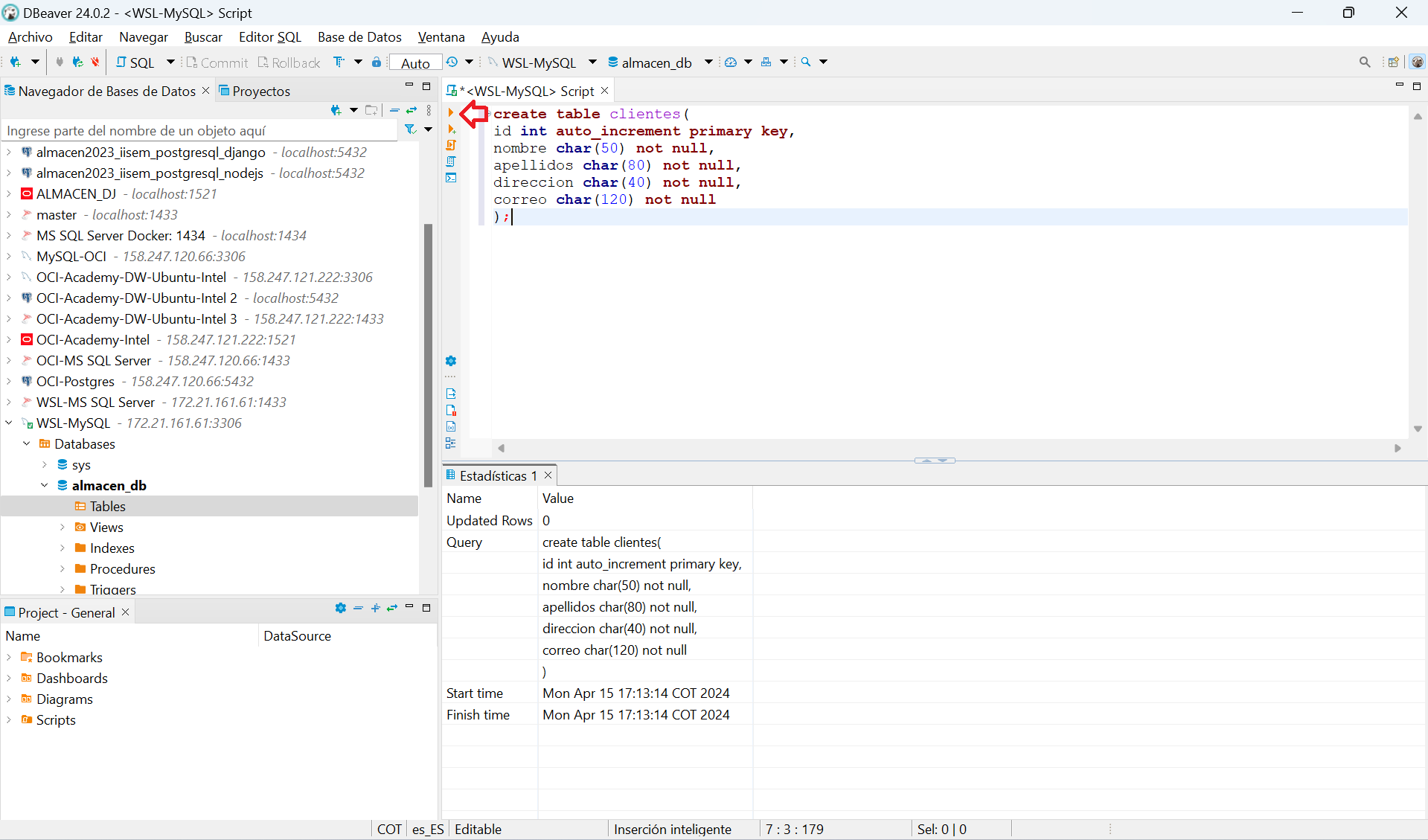
Task: Open the almacen_db database dropdown
Action: [708, 62]
